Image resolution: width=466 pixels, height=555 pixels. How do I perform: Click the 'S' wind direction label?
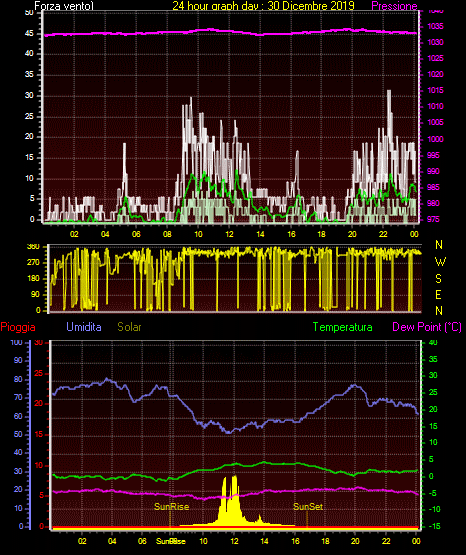pos(438,279)
